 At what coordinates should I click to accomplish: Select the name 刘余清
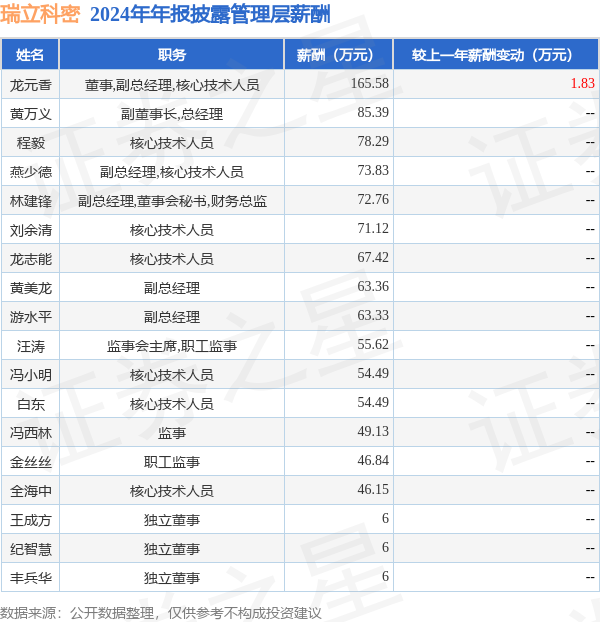coord(31,230)
